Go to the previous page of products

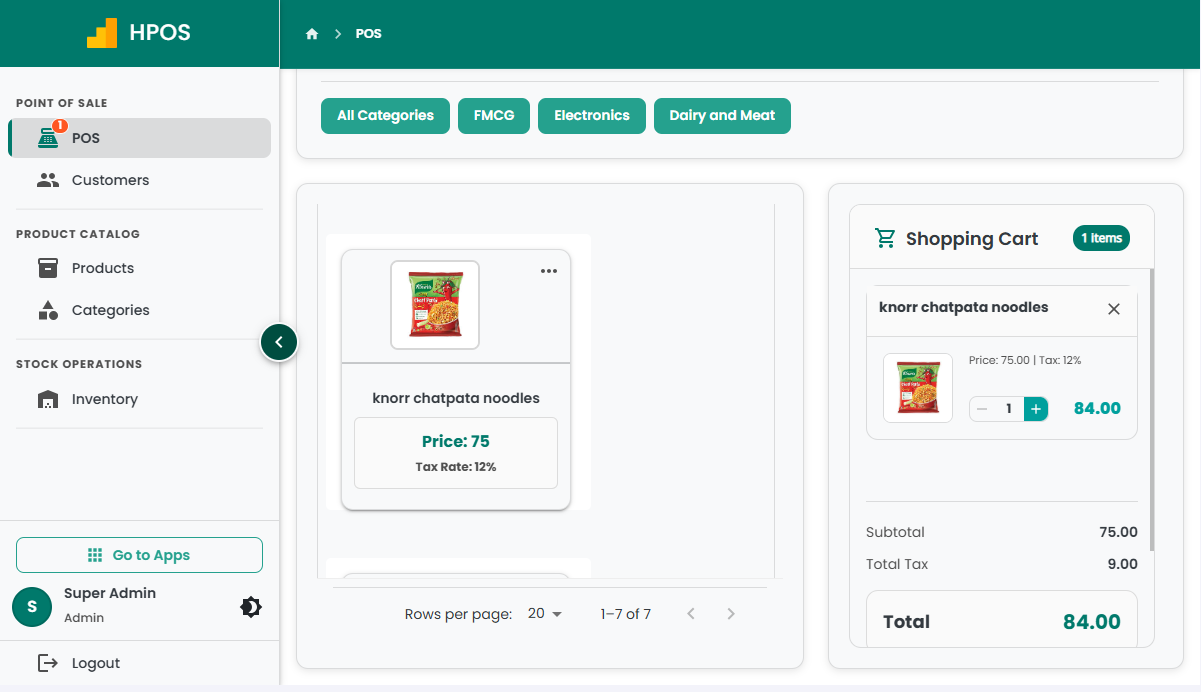pyautogui.click(x=691, y=614)
